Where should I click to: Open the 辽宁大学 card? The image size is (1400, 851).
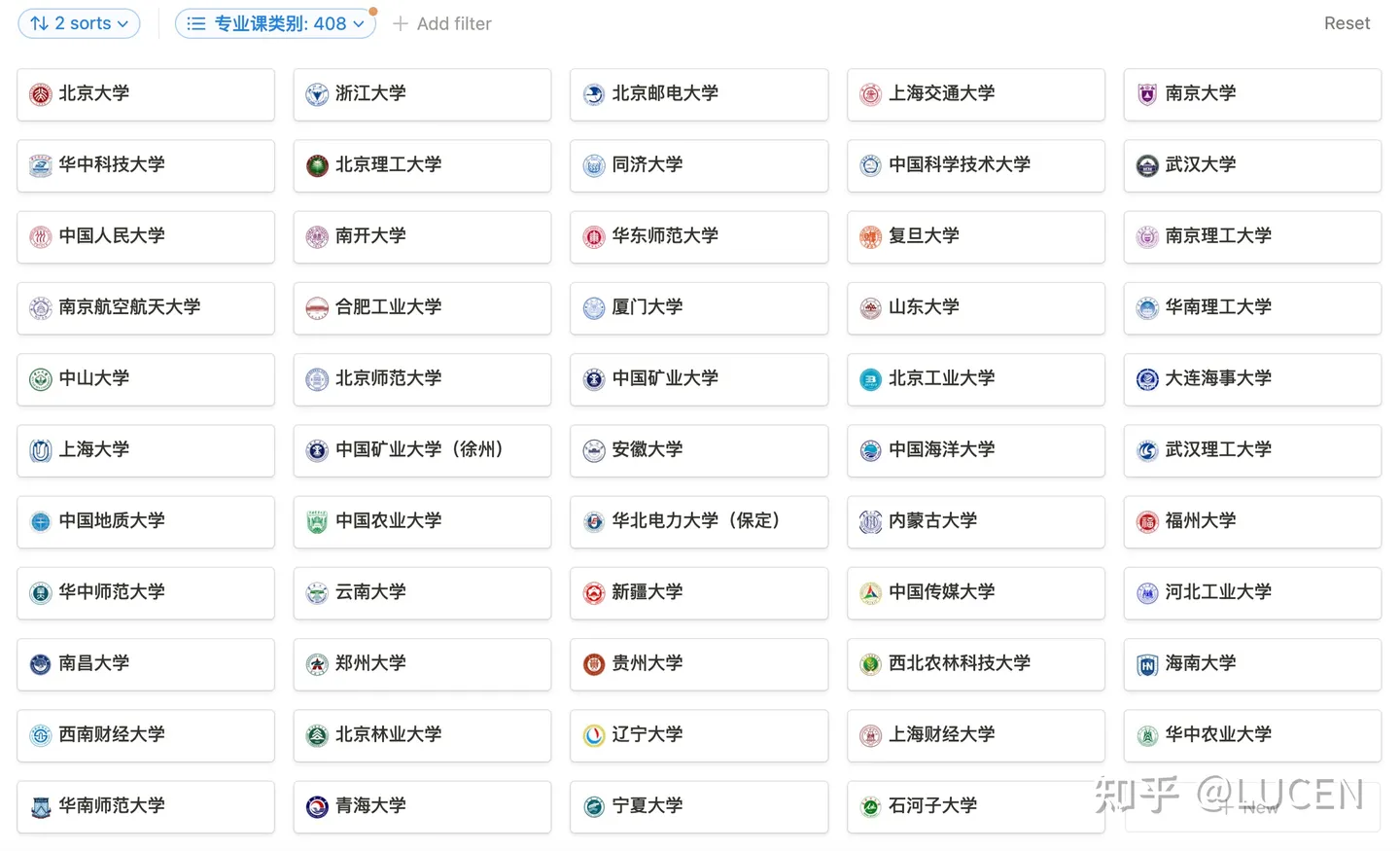(699, 735)
